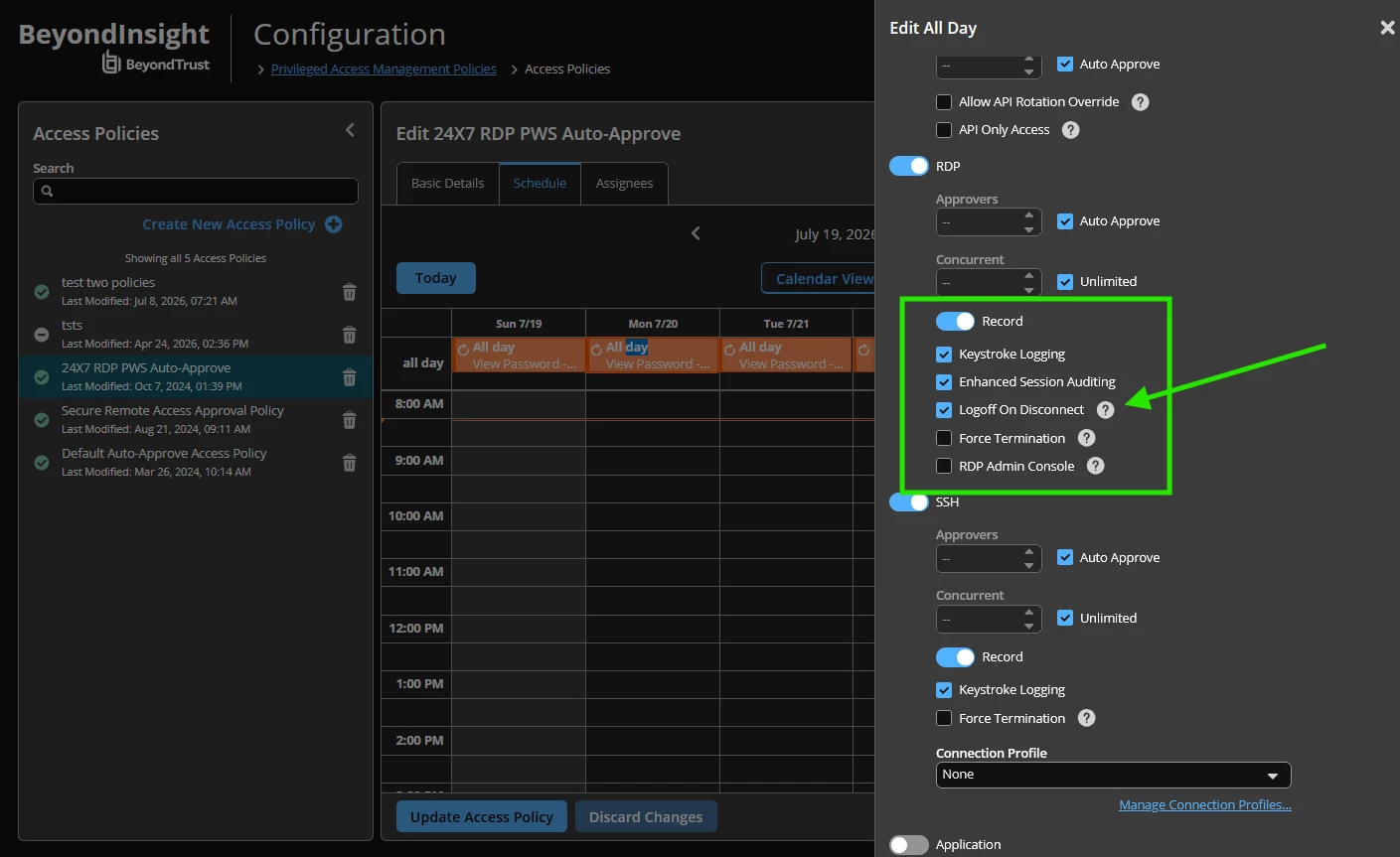Click the RDP Concurrent number stepper

(989, 282)
